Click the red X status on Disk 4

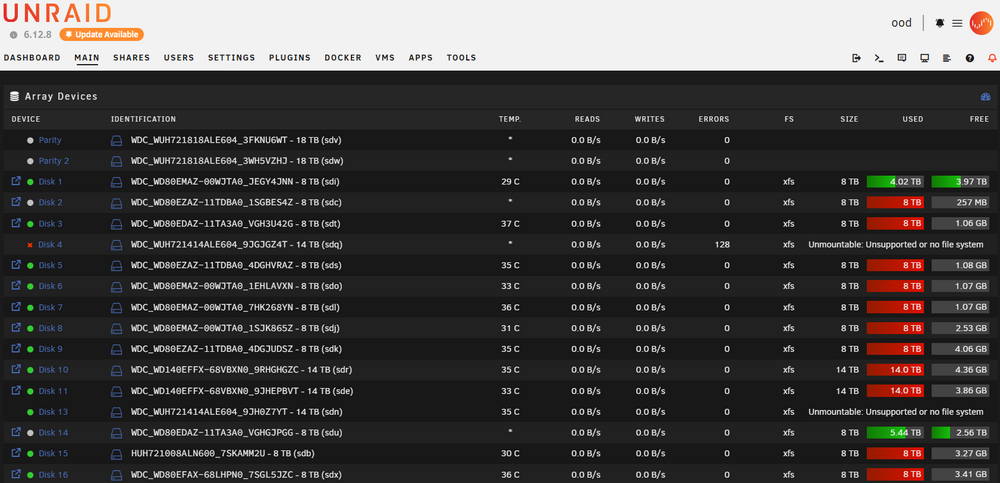[x=29, y=245]
